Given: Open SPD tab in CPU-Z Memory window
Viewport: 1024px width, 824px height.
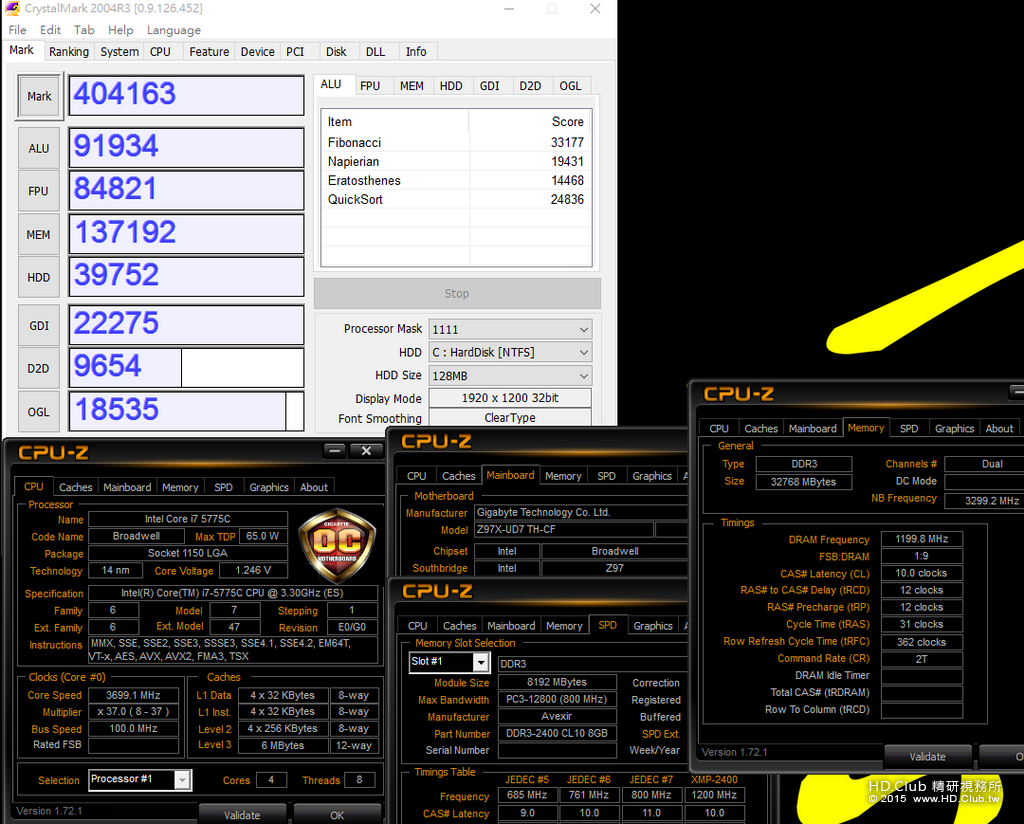Looking at the screenshot, I should (909, 428).
